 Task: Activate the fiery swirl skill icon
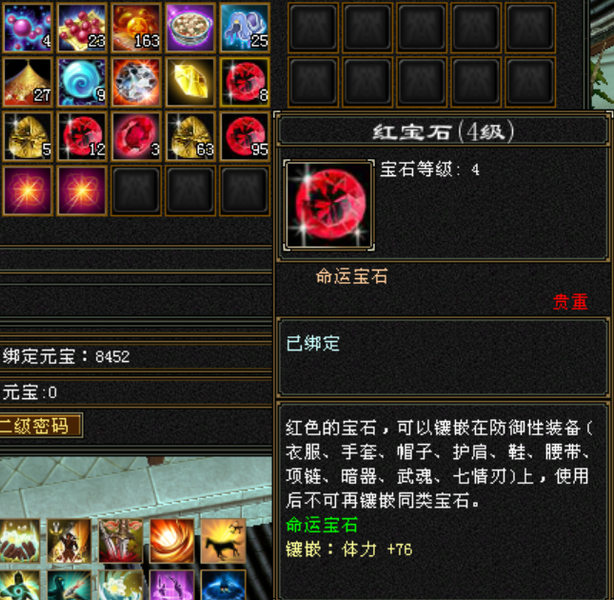172,541
